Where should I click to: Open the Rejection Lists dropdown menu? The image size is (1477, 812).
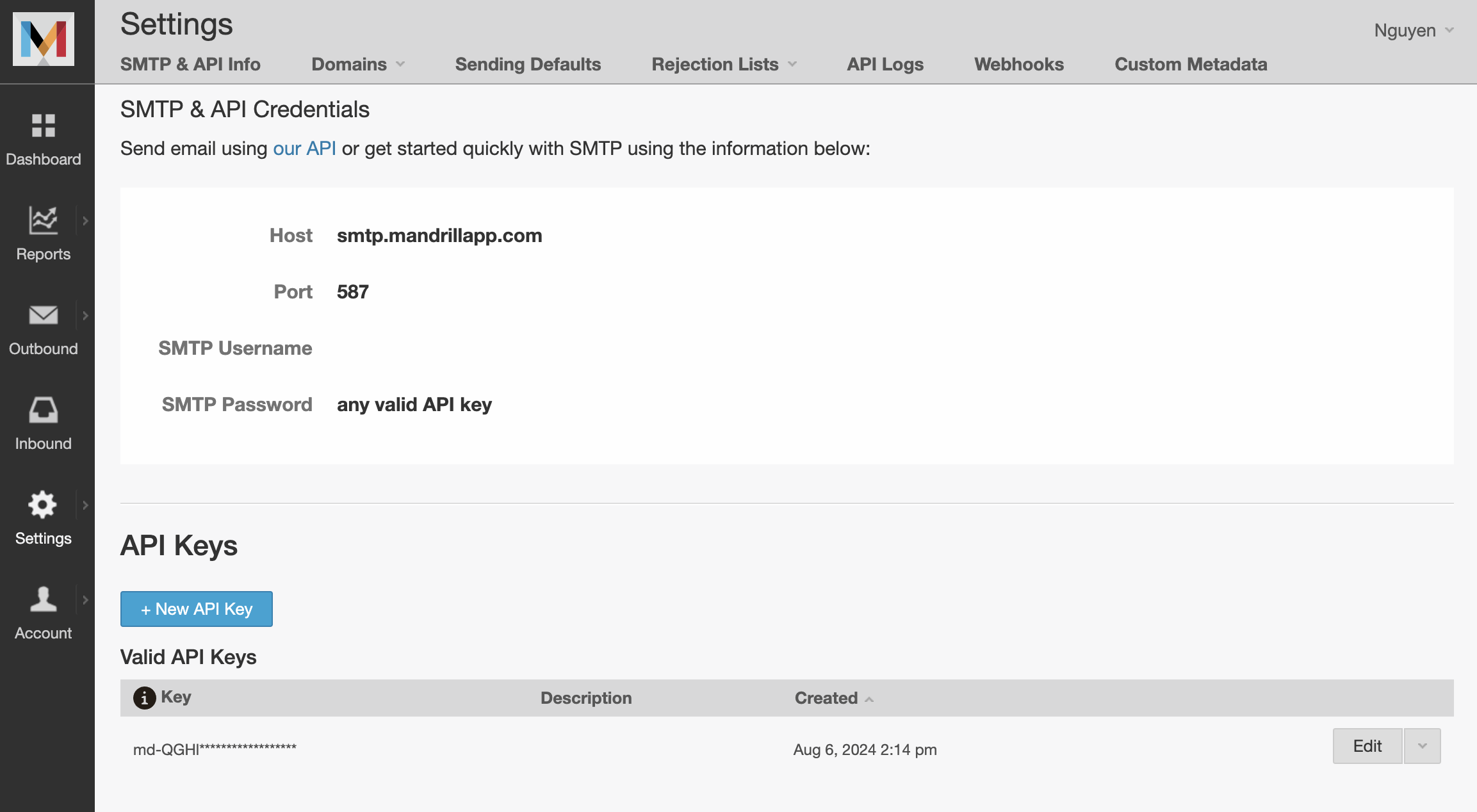coord(724,64)
